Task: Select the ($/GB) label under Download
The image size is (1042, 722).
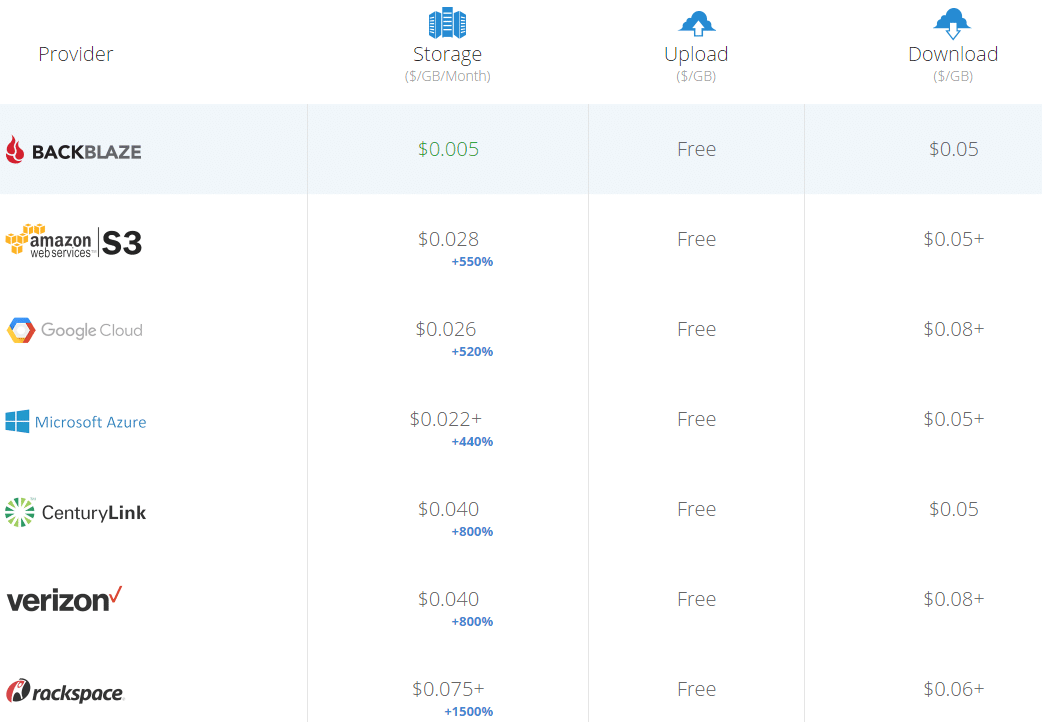Action: point(953,76)
